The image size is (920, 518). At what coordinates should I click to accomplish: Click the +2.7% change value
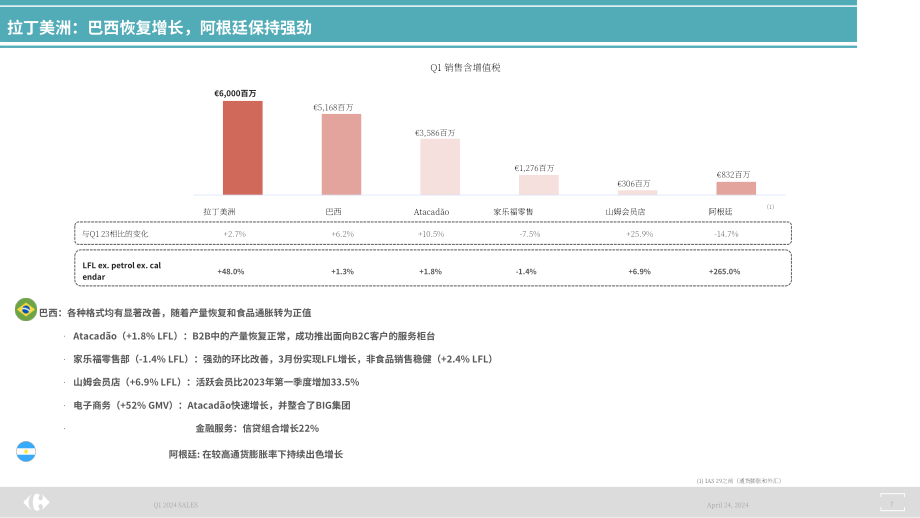click(x=235, y=234)
